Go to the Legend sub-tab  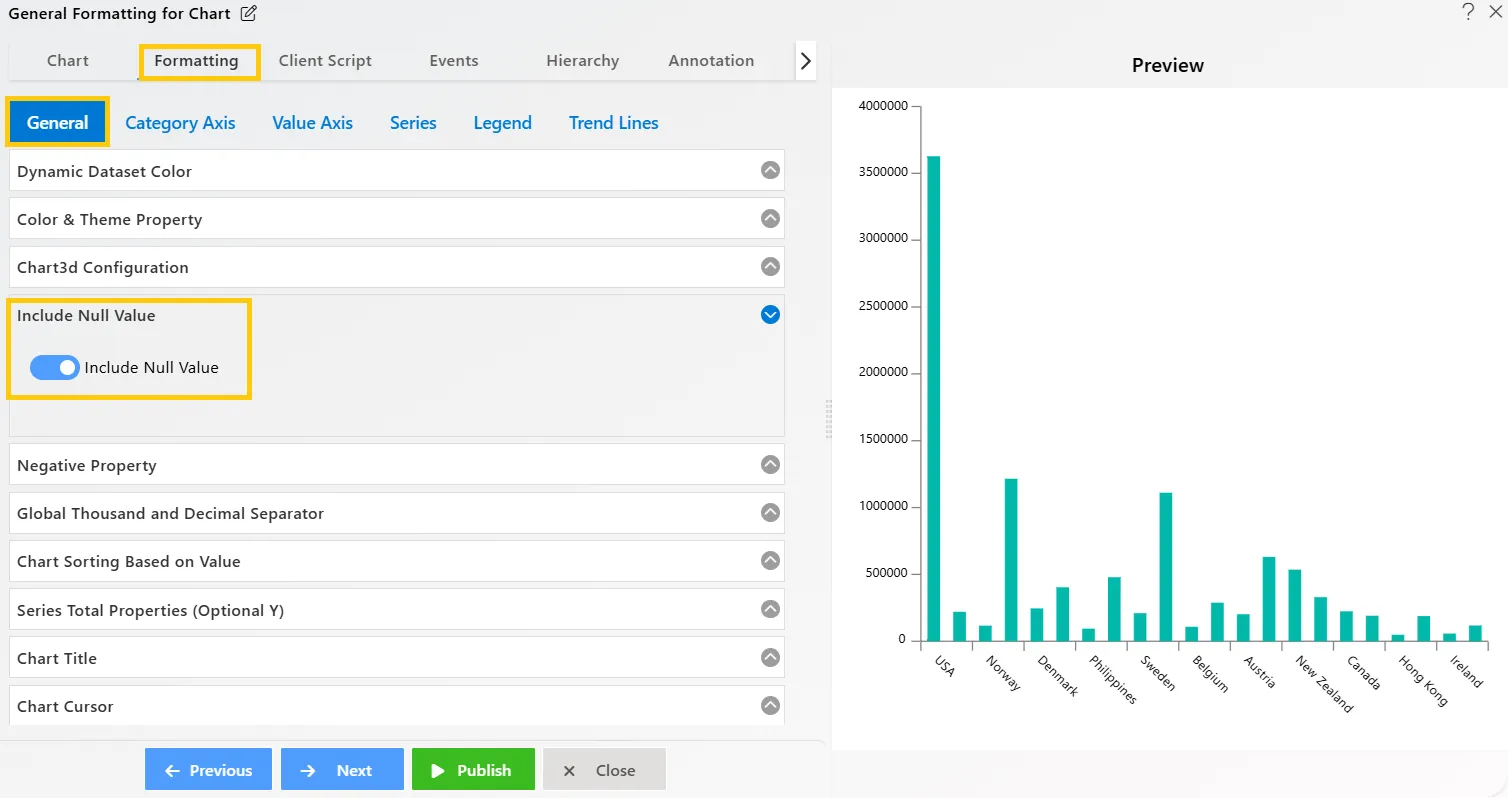coord(502,123)
